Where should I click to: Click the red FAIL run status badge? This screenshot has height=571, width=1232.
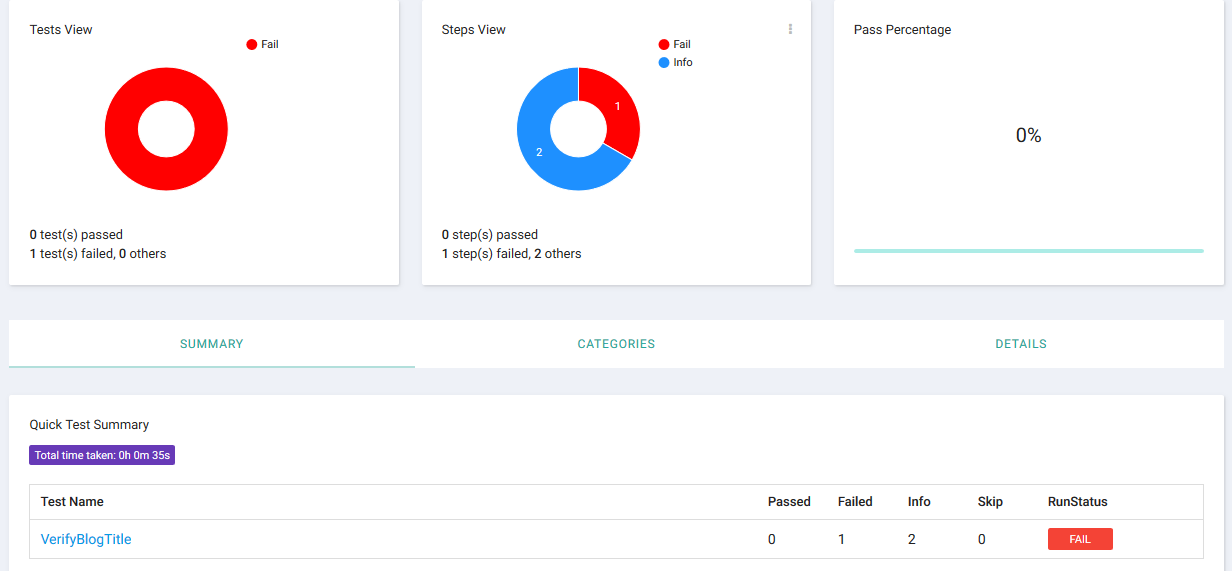[x=1080, y=539]
